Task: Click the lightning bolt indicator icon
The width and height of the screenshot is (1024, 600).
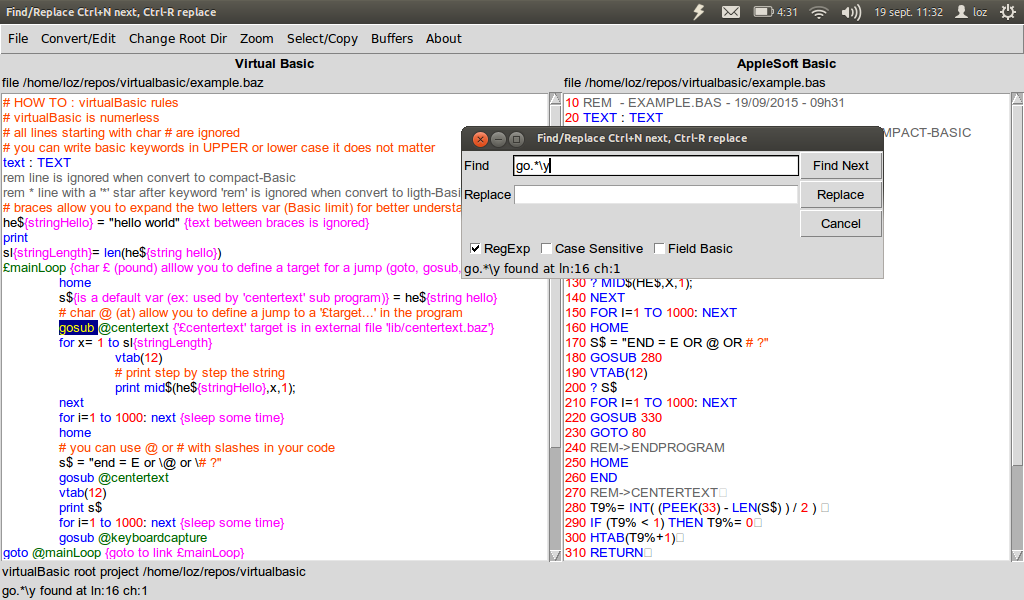Action: [x=699, y=12]
